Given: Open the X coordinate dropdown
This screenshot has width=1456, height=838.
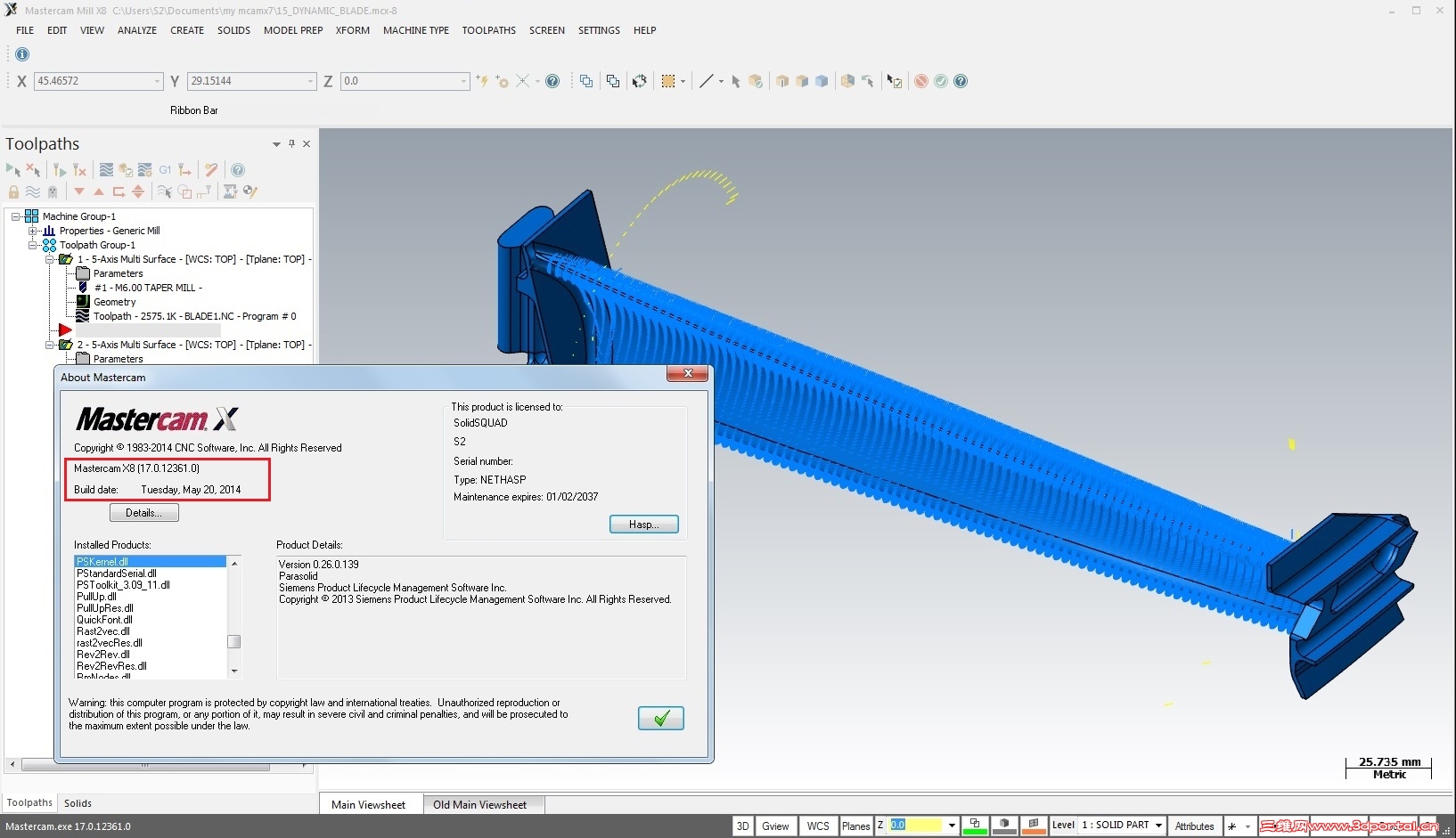Looking at the screenshot, I should 157,81.
